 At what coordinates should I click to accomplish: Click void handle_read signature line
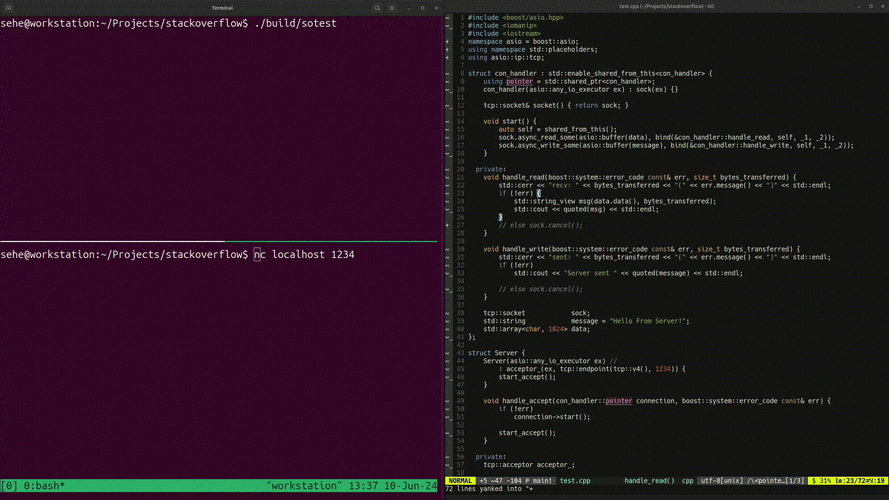640,177
